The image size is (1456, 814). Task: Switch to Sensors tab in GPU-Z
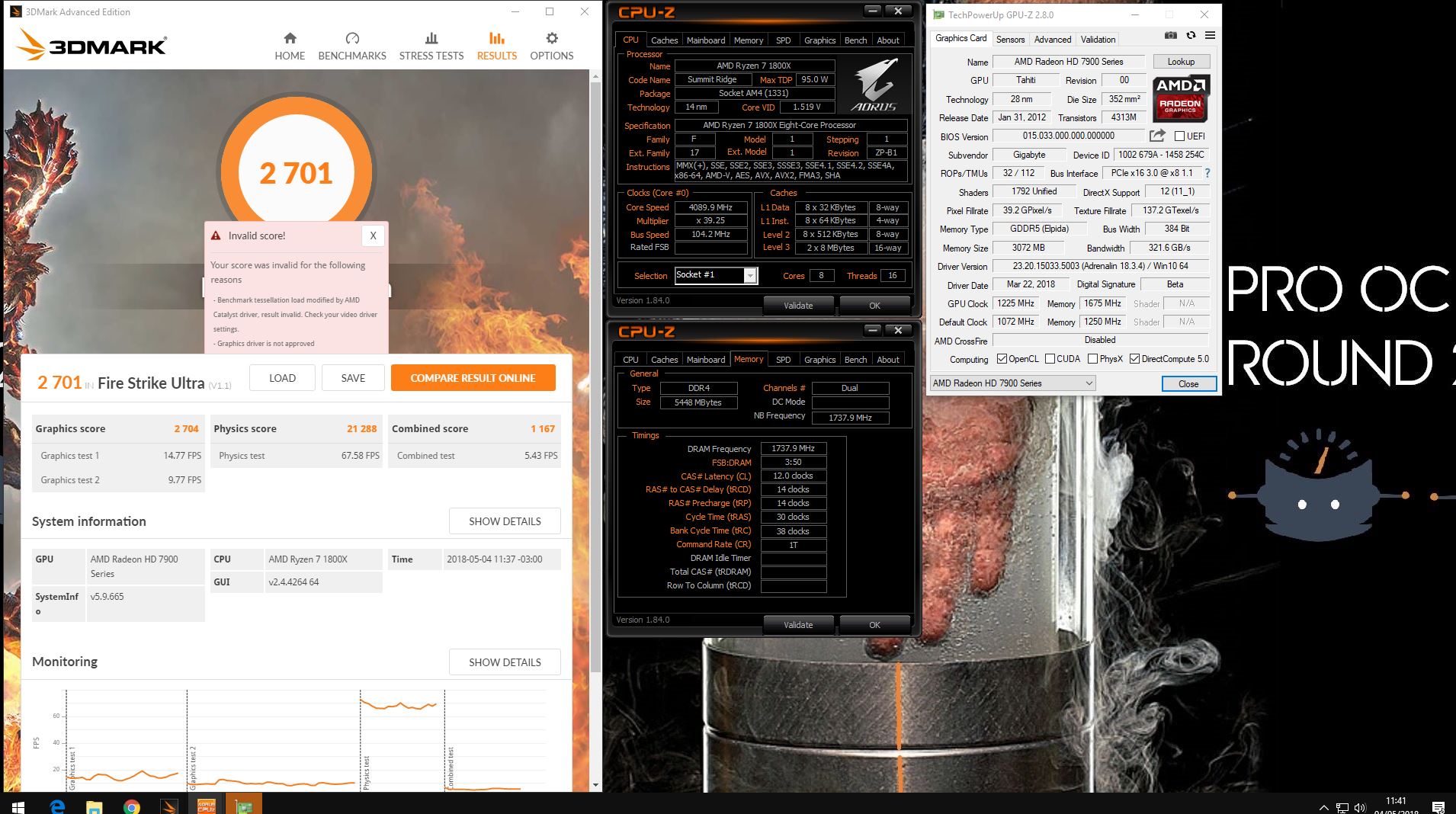(1010, 40)
